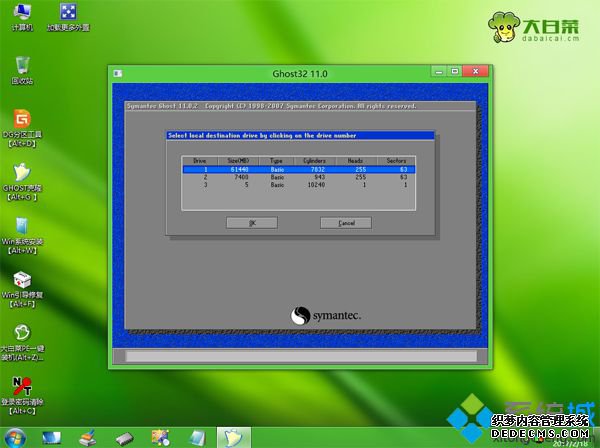Maximize the Ghost32 11.0 window
Viewport: 600px width, 448px height.
click(x=455, y=71)
